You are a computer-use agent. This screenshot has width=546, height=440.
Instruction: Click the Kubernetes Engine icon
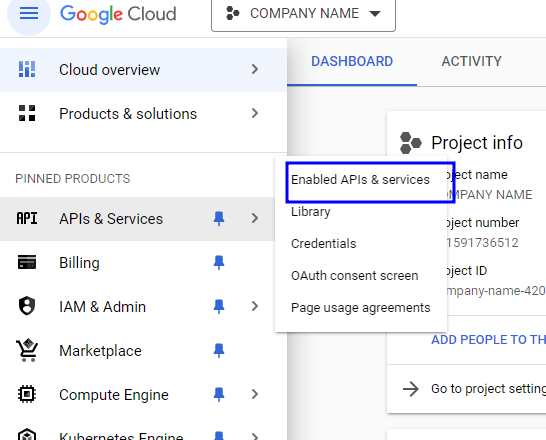(27, 435)
